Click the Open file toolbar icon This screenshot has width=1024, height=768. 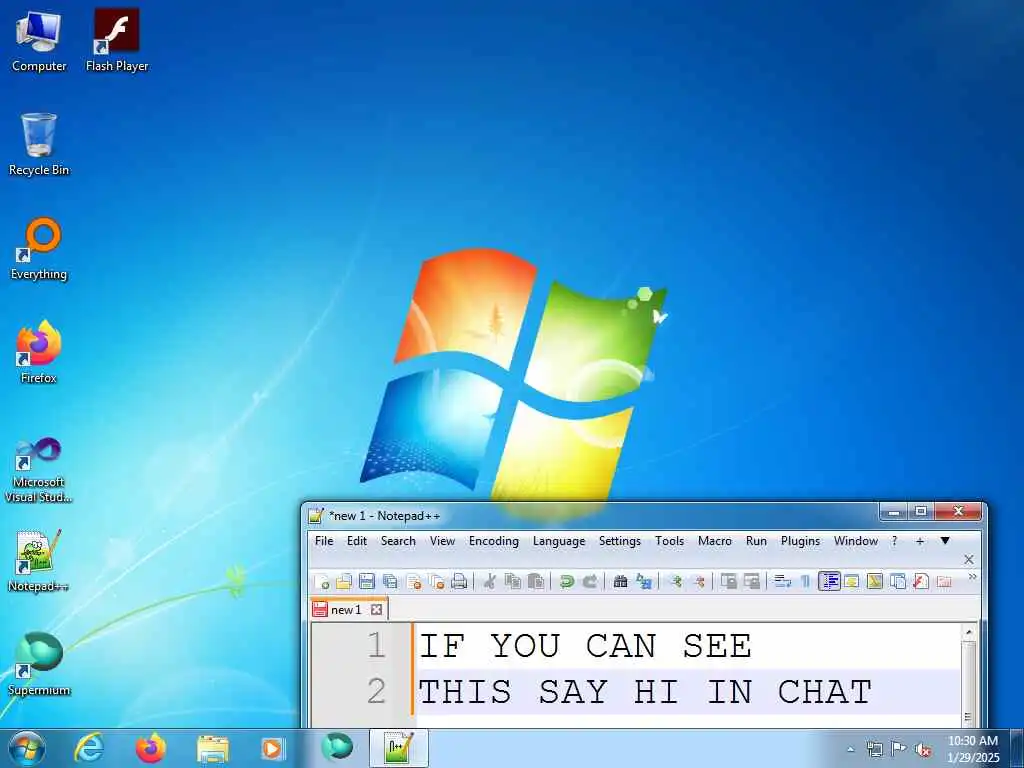[344, 581]
